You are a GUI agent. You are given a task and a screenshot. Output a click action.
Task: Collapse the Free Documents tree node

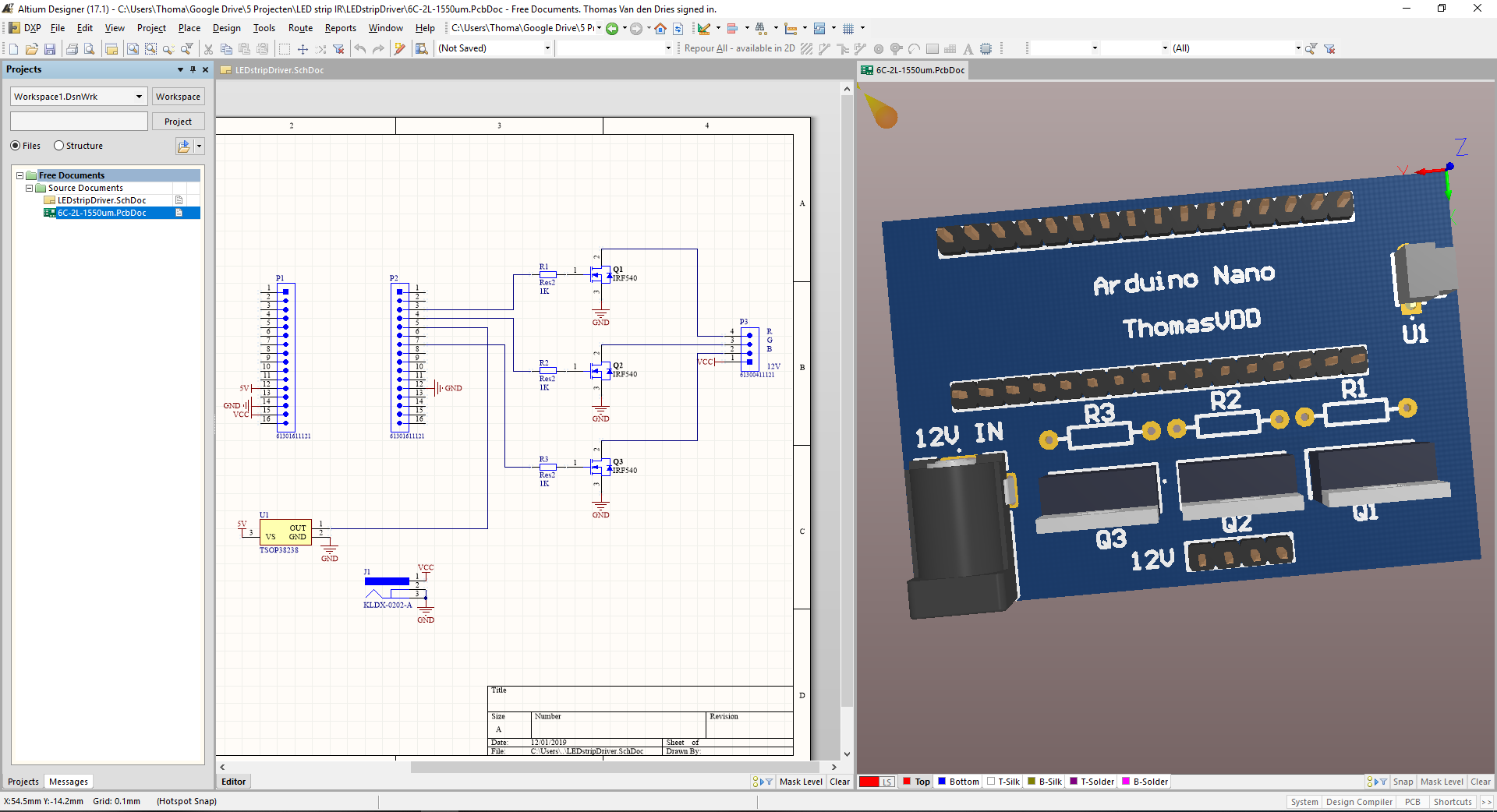(x=19, y=175)
